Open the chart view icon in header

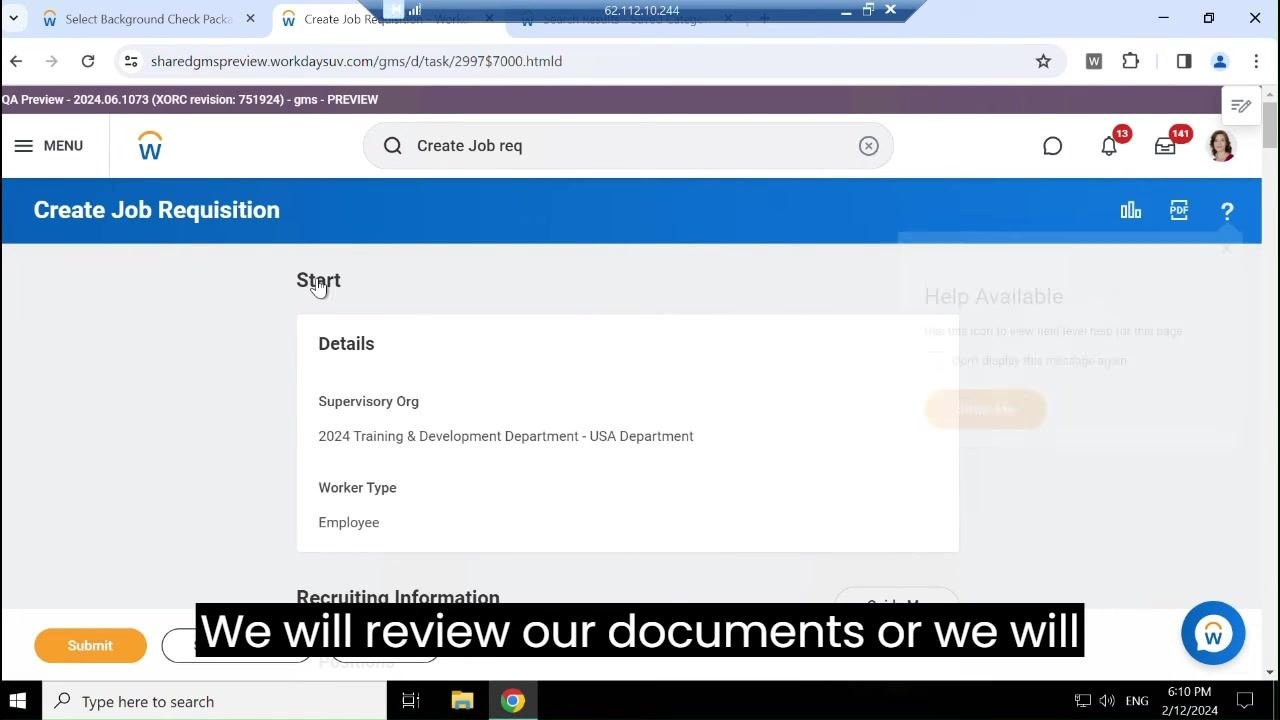(1131, 210)
